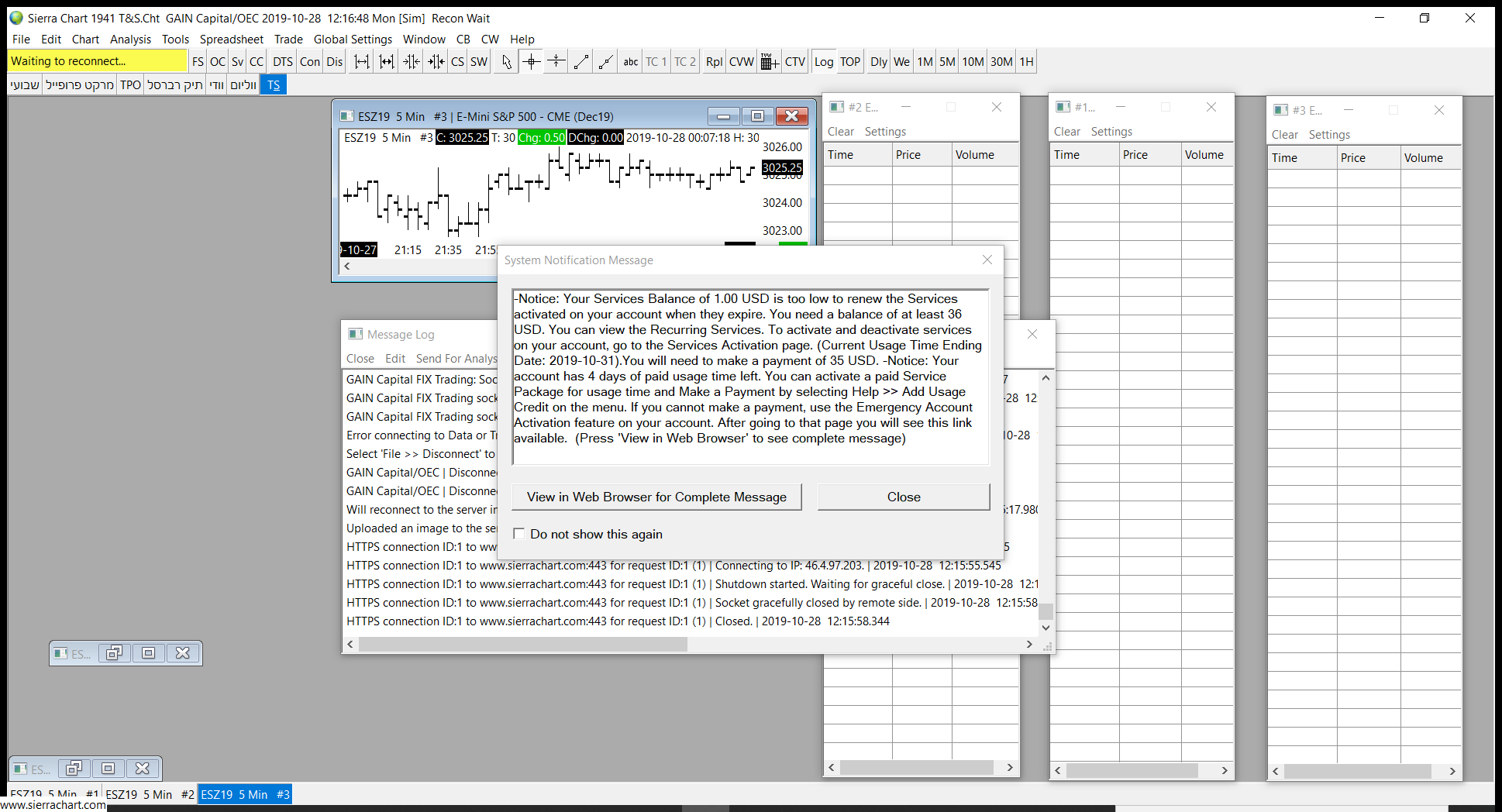The width and height of the screenshot is (1502, 812).
Task: Click the CC toolbar button
Action: click(257, 62)
